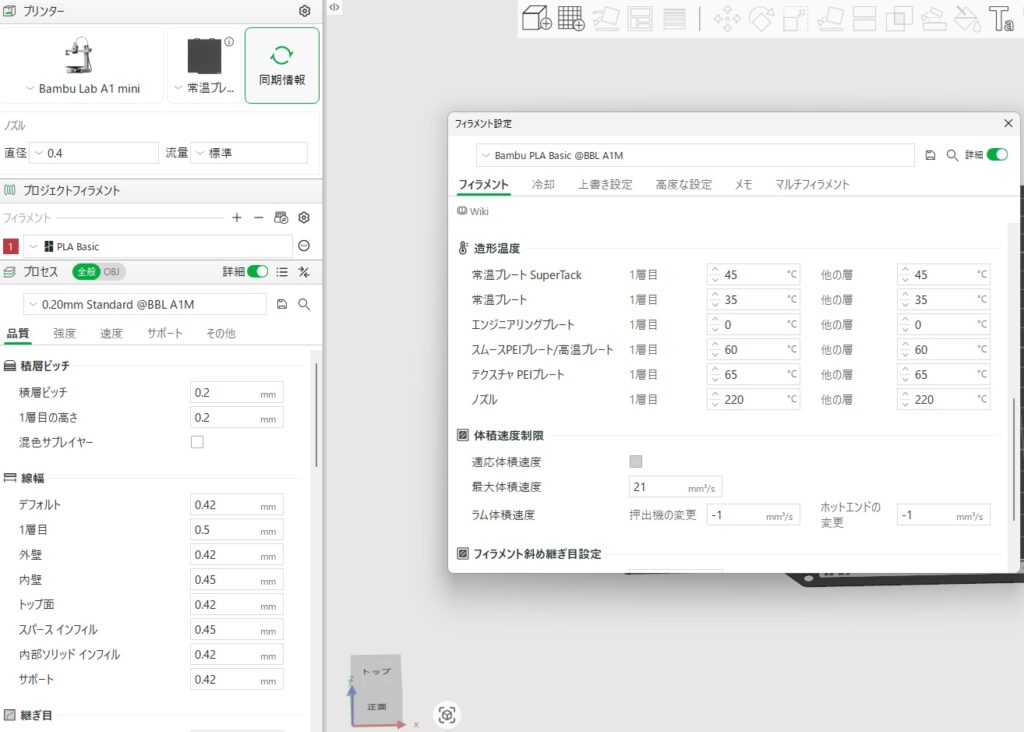This screenshot has height=732, width=1024.
Task: Click 最大体積速度 field 21
Action: tap(675, 487)
